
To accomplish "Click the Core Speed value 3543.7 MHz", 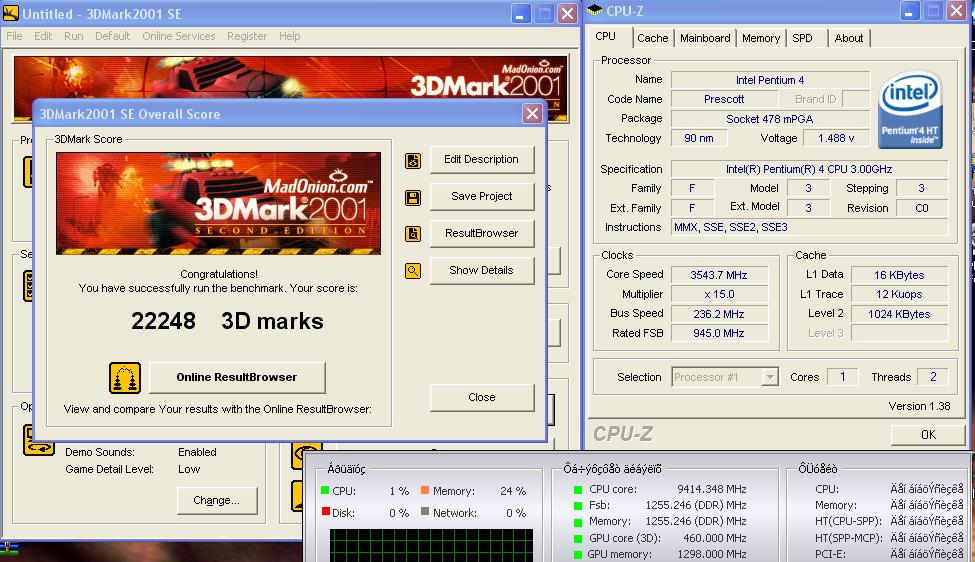I will (719, 275).
